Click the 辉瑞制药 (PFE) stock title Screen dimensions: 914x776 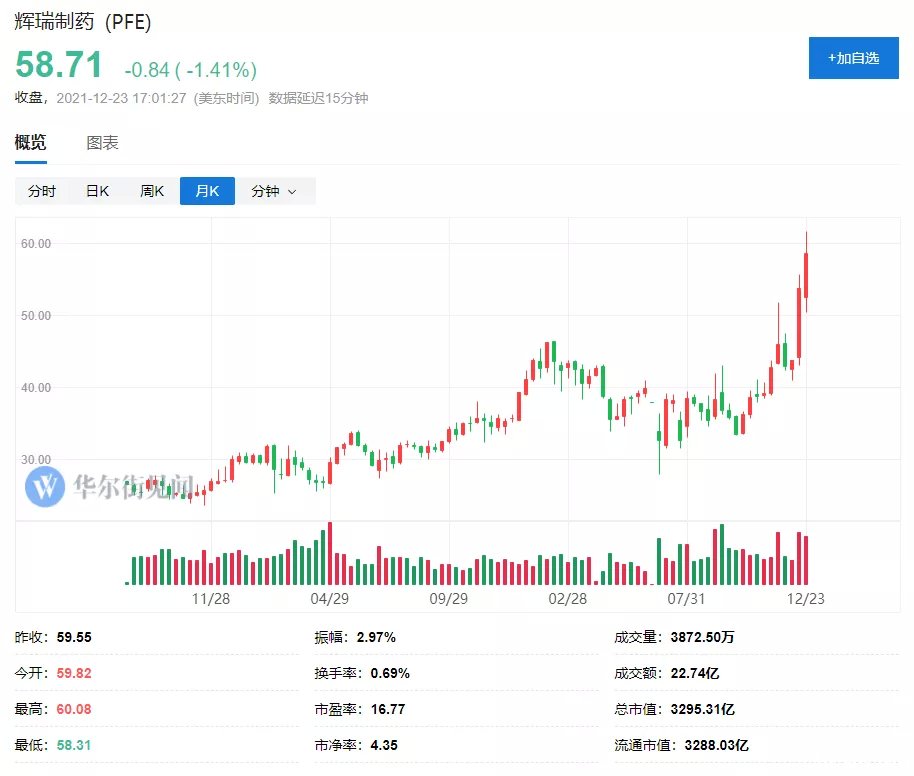pos(83,22)
